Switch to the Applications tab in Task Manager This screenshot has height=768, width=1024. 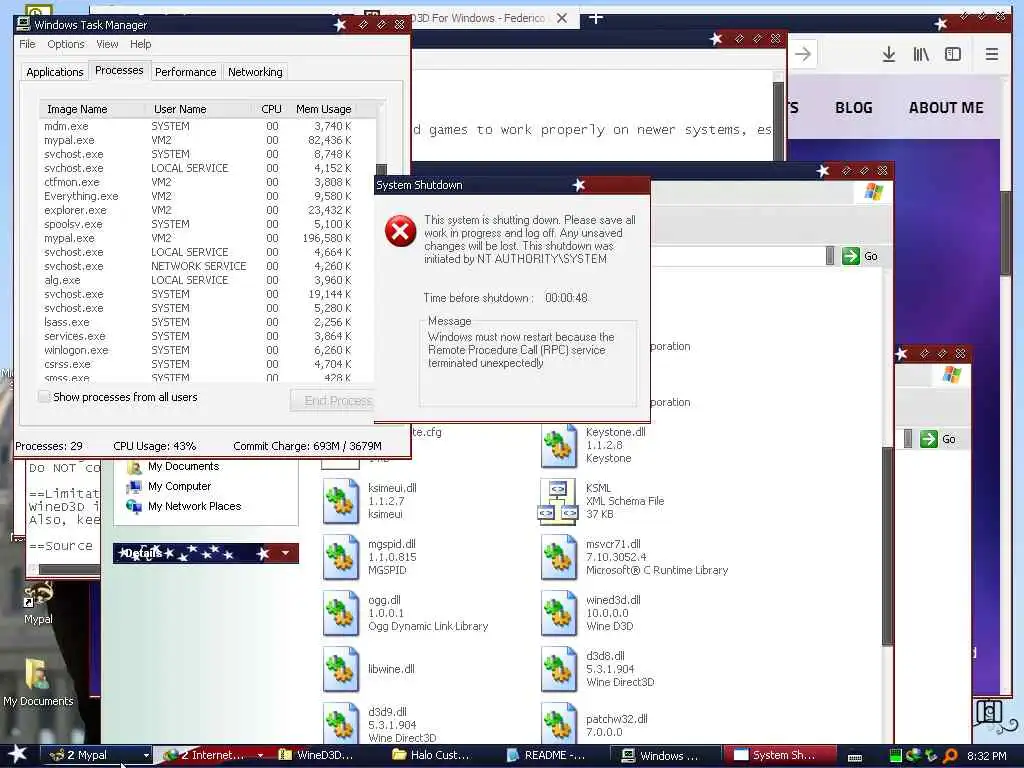tap(55, 72)
